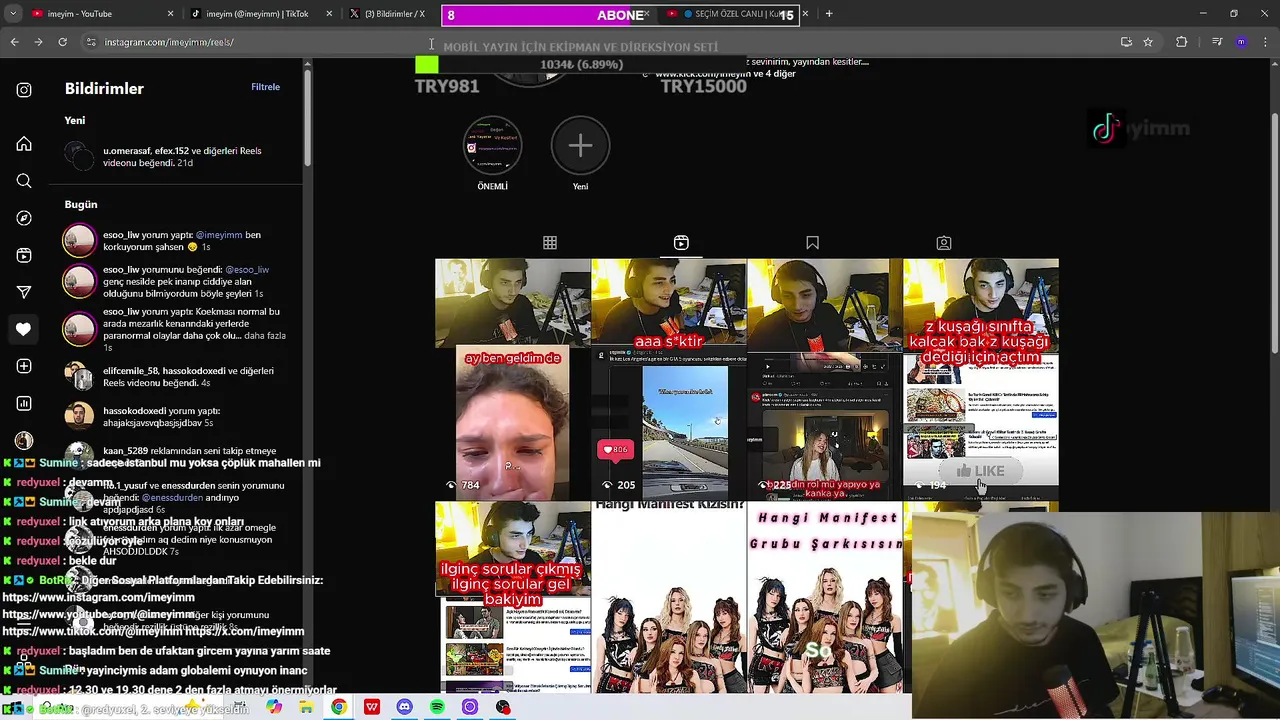
Task: Open WPS Office from the taskbar
Action: tap(372, 707)
